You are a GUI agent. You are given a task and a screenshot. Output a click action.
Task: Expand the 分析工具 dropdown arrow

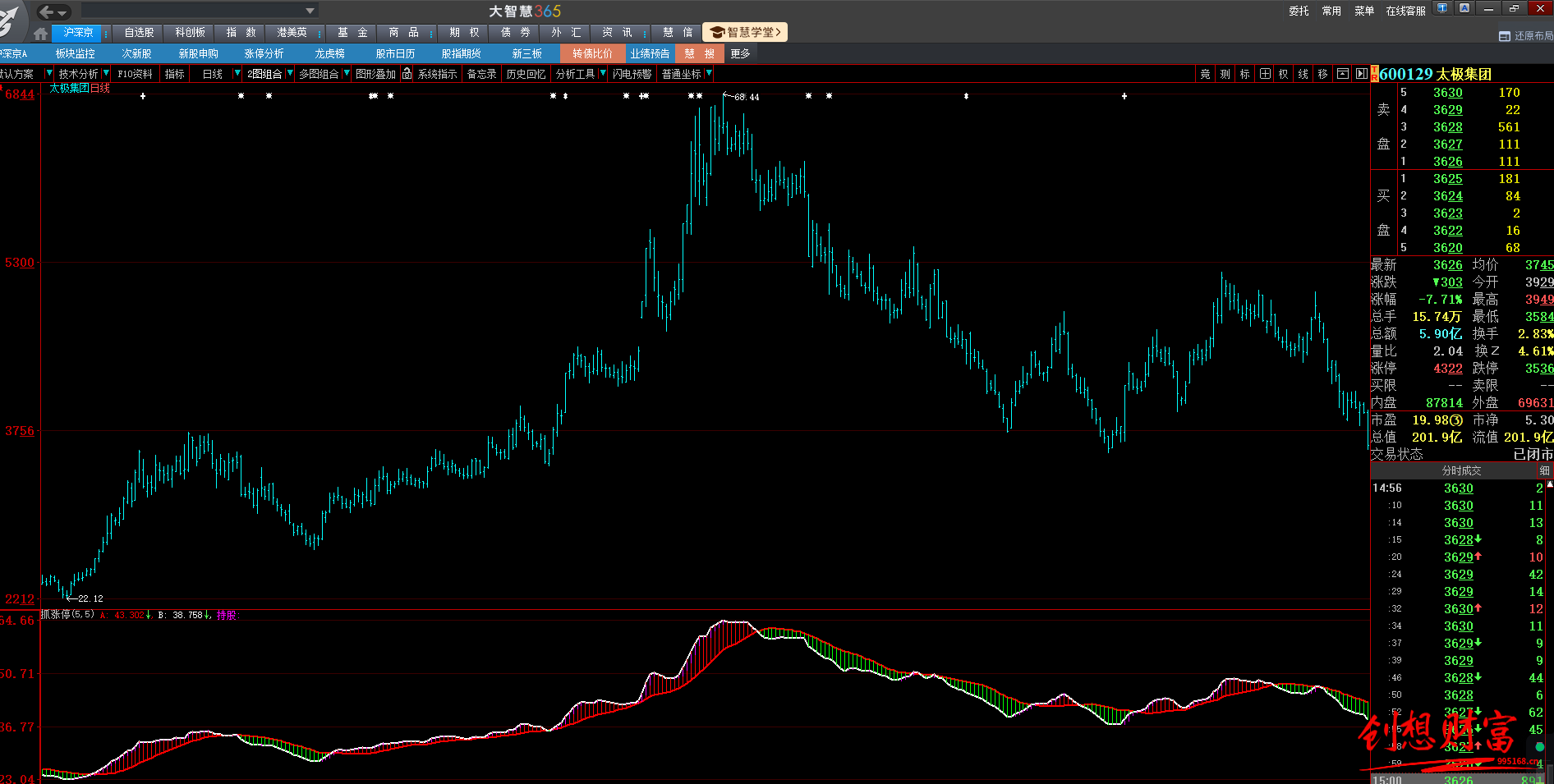602,74
